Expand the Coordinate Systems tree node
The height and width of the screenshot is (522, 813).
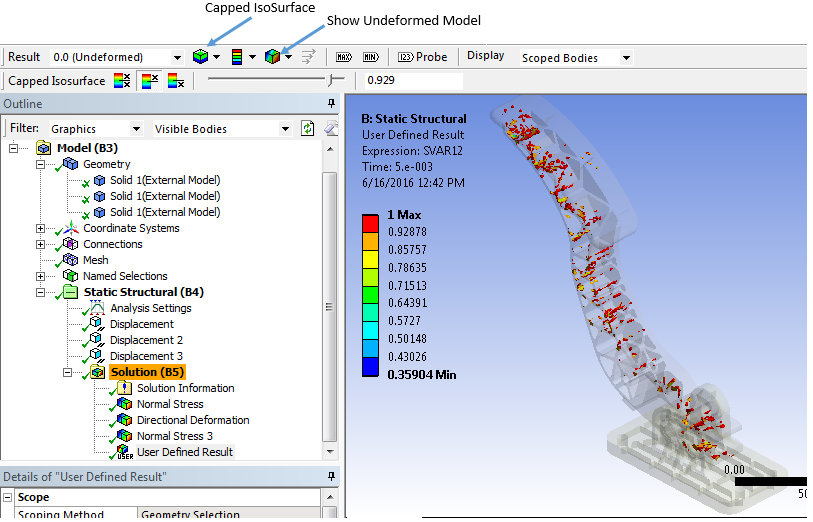coord(41,228)
